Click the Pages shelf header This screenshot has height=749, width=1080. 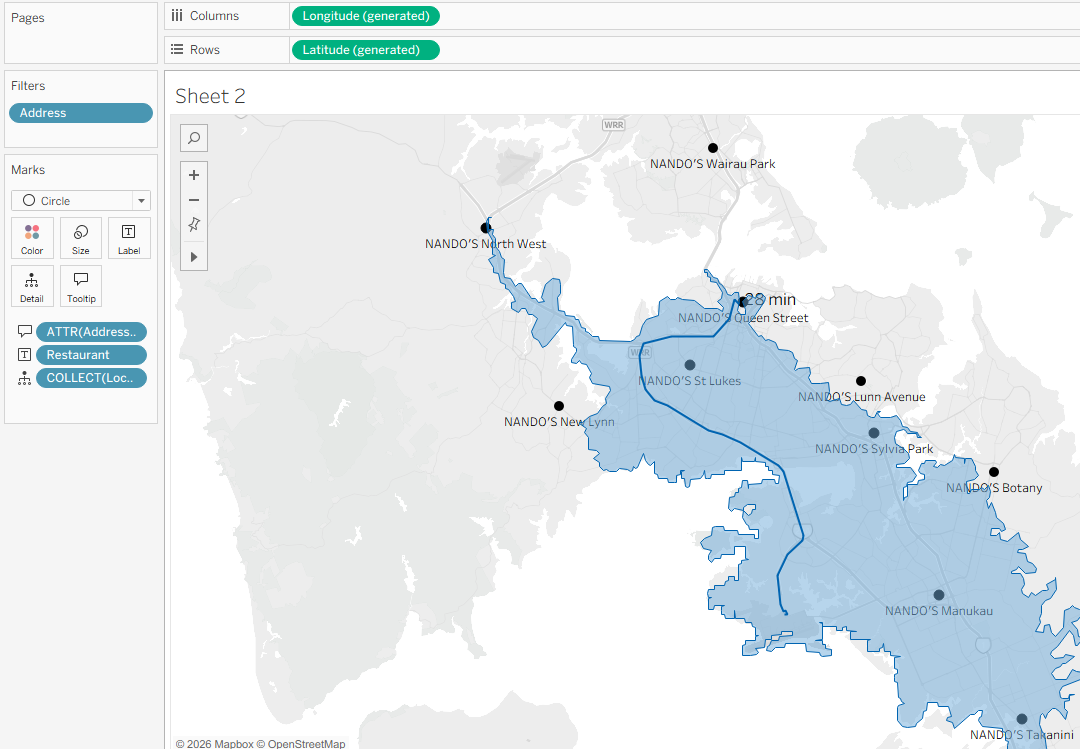(x=28, y=18)
